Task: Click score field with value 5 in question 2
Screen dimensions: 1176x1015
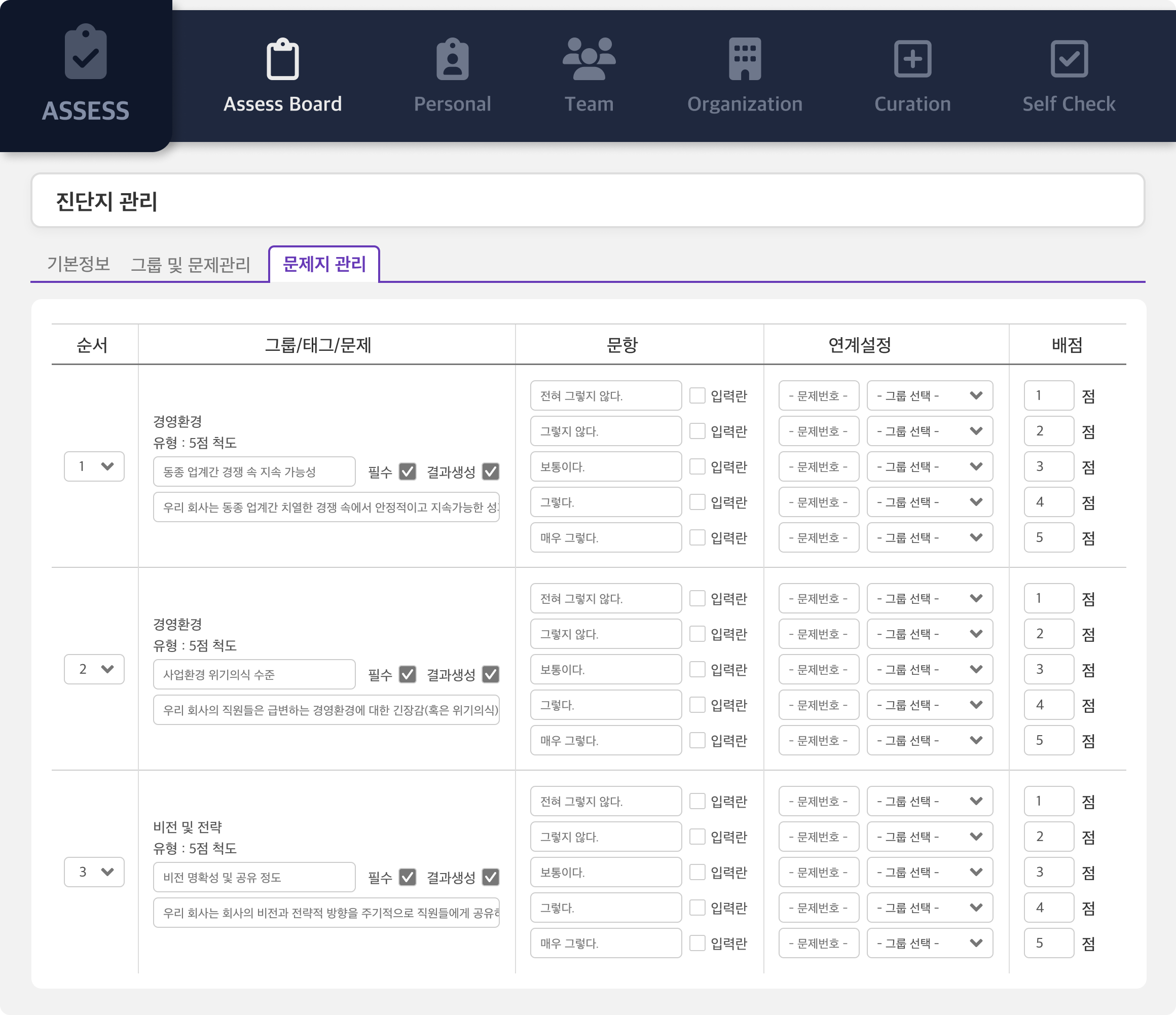Action: click(x=1048, y=740)
